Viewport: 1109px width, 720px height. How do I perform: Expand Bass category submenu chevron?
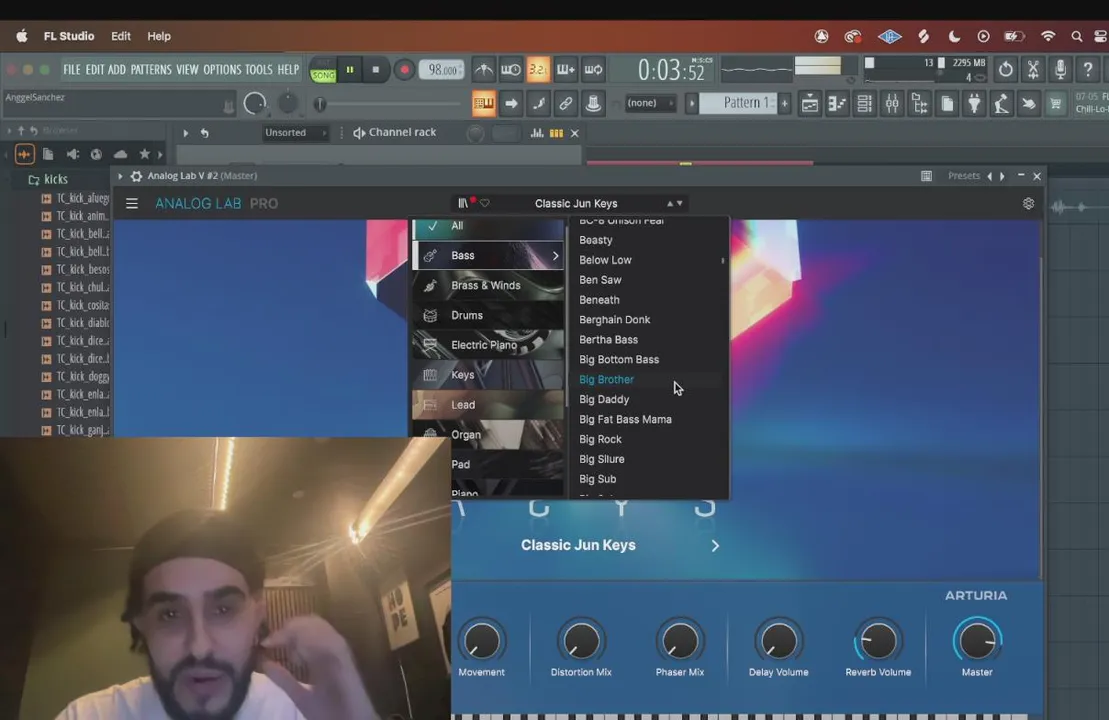[555, 256]
